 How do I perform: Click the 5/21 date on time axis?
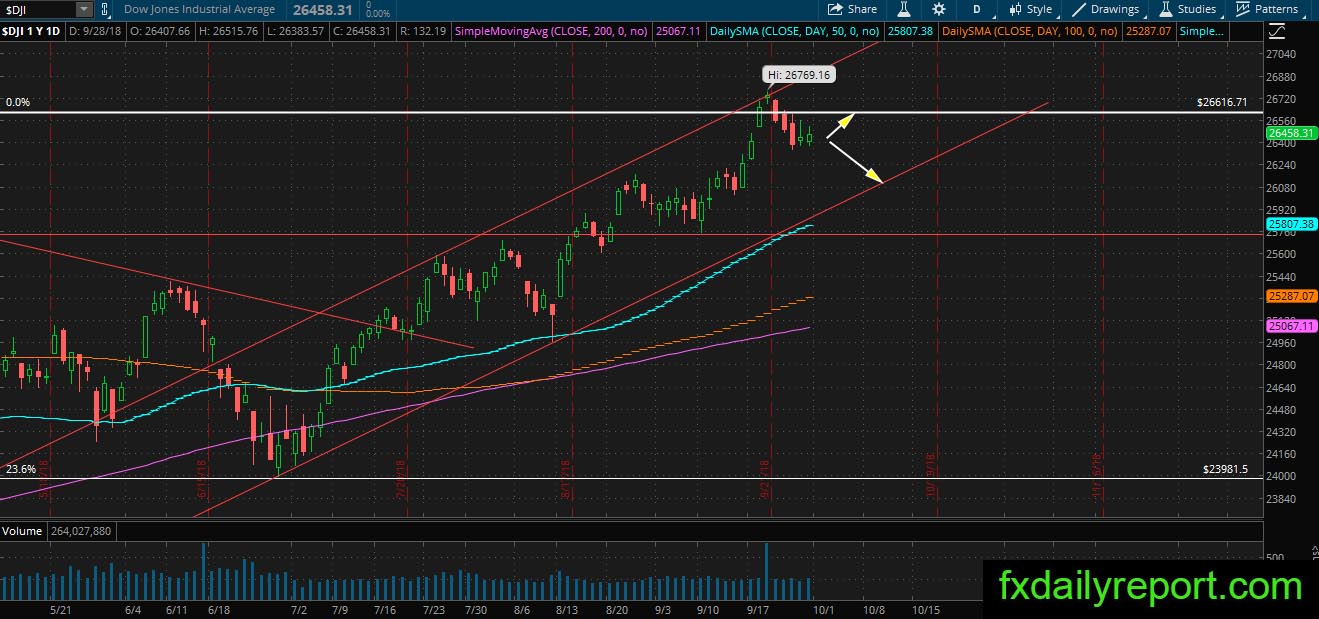(62, 608)
